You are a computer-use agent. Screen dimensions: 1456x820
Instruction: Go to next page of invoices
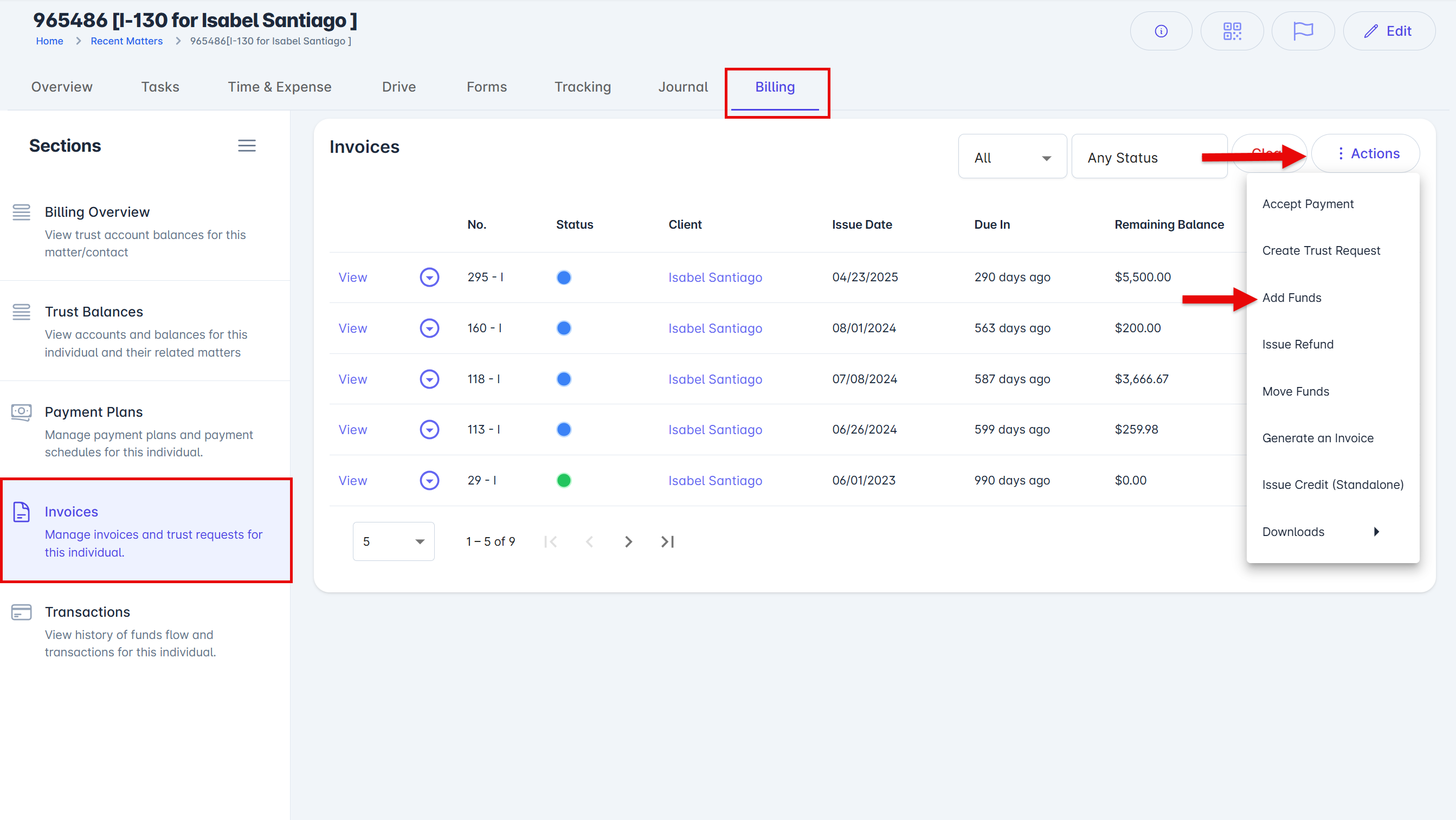[628, 541]
